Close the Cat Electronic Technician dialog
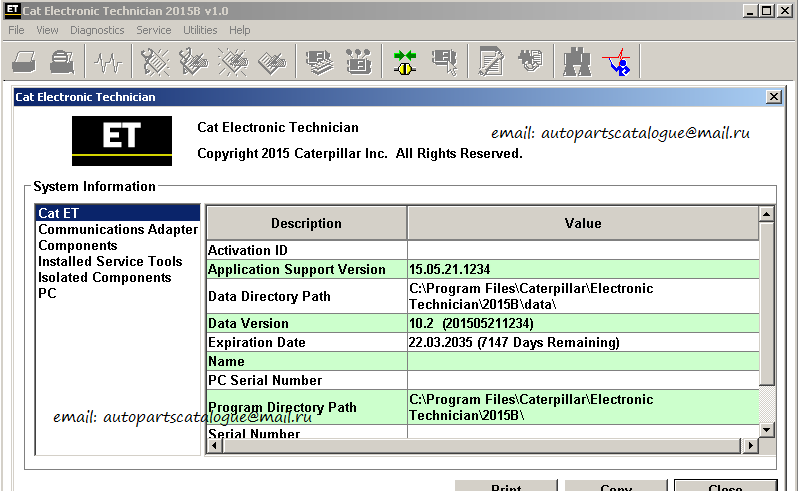Viewport: 798px width, 491px height. coord(774,97)
